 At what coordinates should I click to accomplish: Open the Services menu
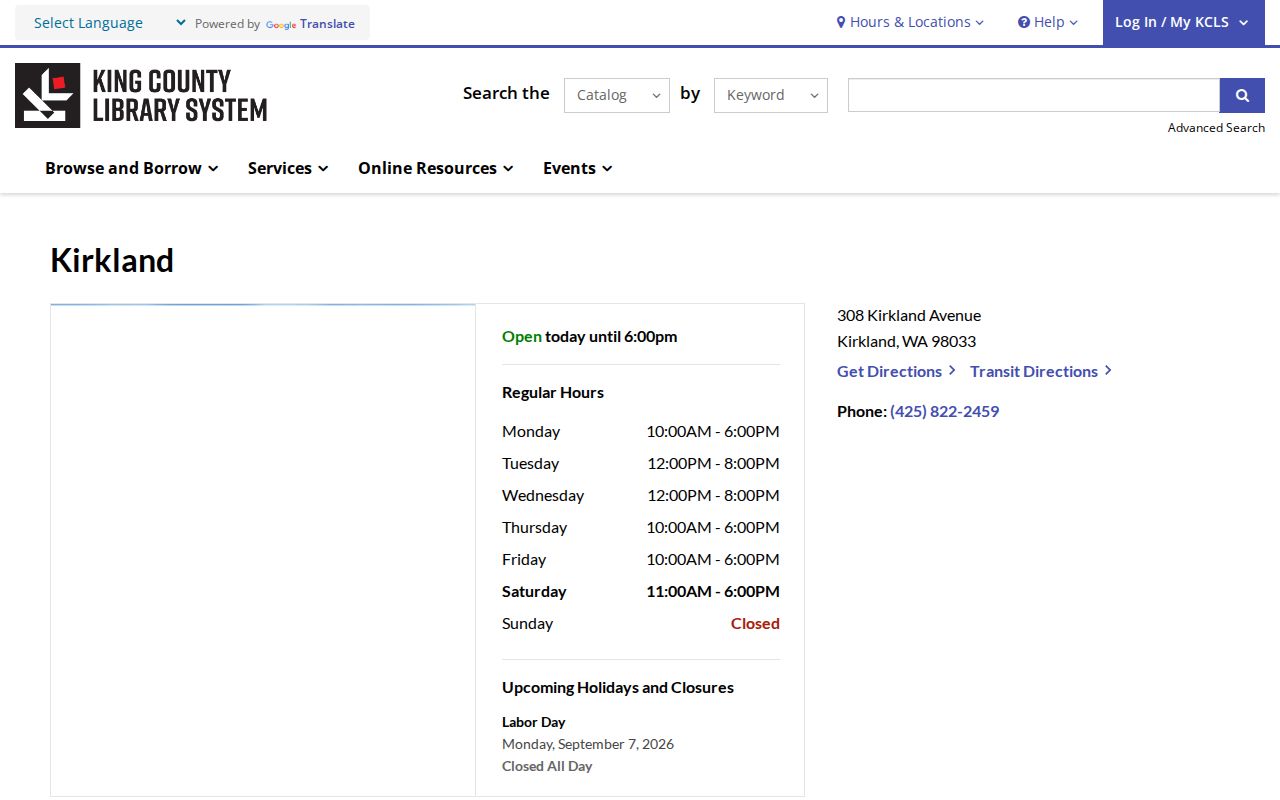[x=288, y=168]
